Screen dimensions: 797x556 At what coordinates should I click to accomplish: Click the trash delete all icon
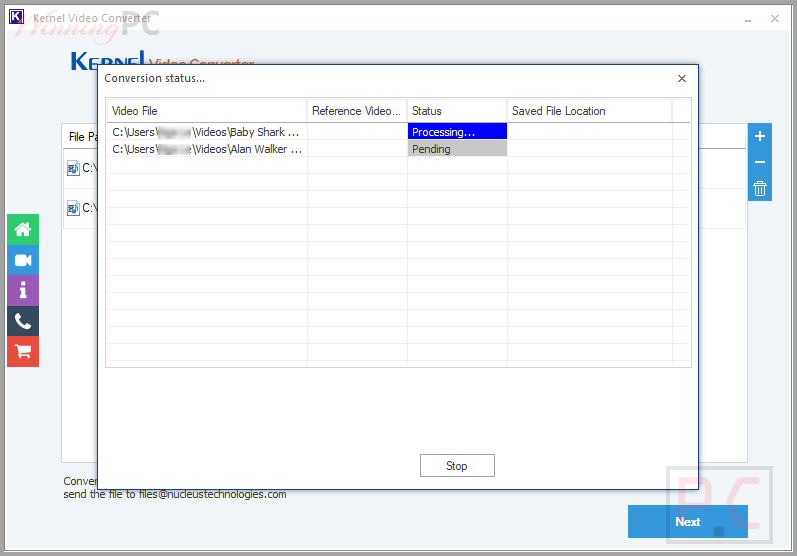tap(759, 189)
